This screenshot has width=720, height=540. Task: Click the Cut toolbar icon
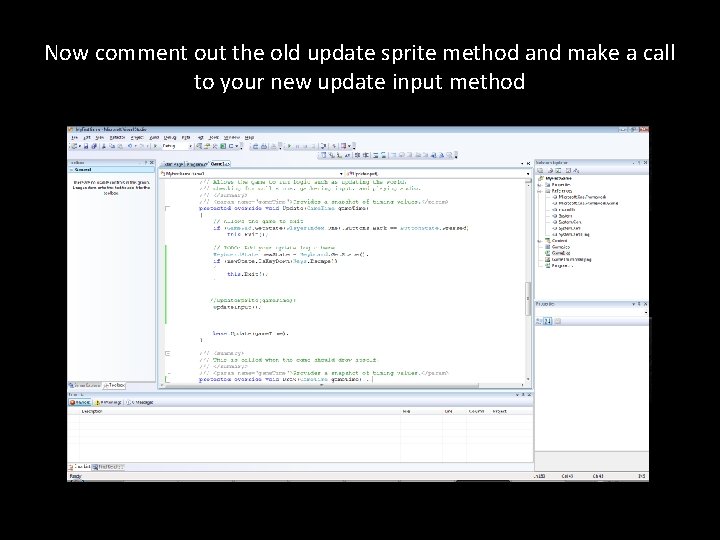104,146
